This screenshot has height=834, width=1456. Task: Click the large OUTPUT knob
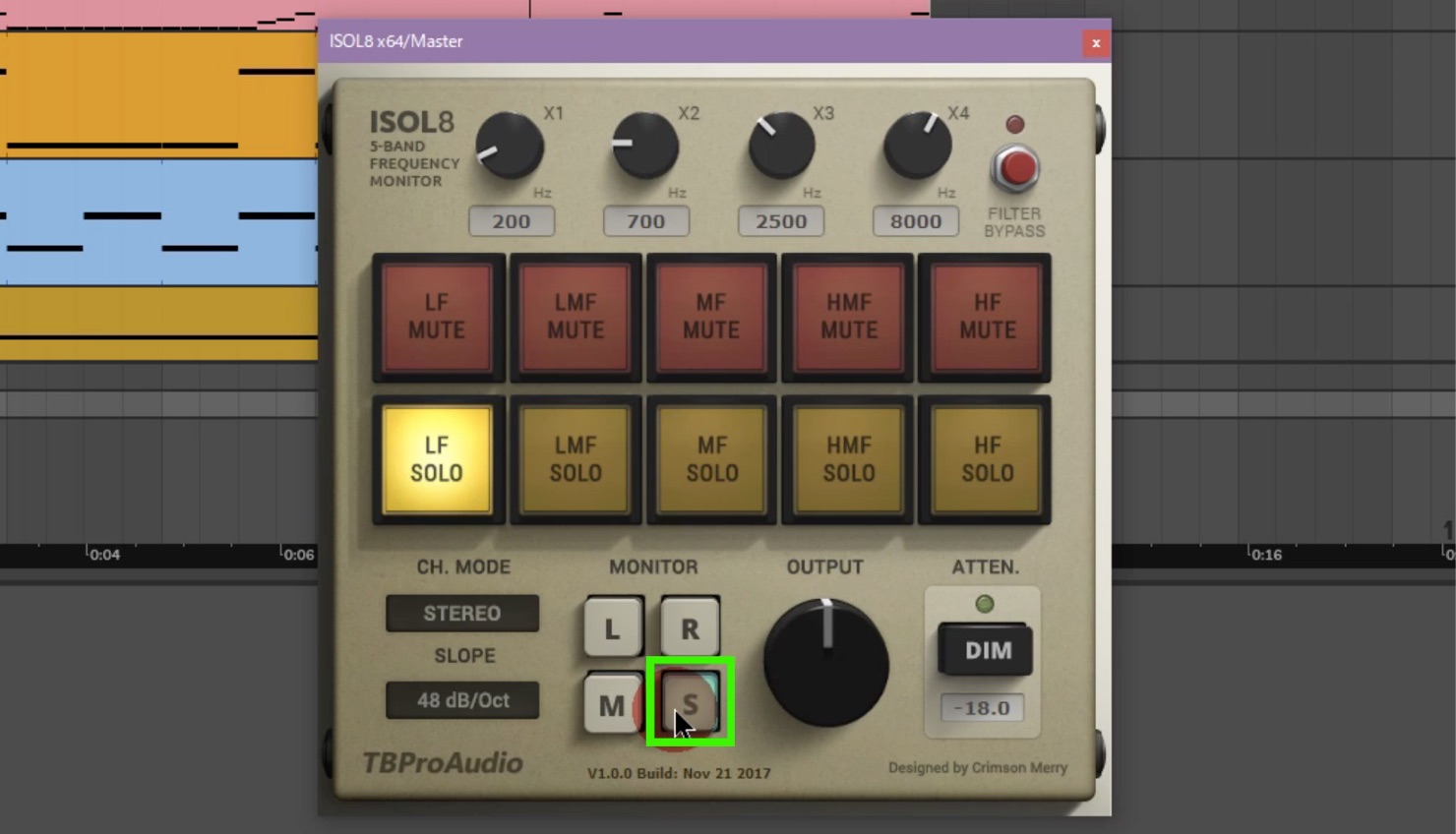point(826,663)
